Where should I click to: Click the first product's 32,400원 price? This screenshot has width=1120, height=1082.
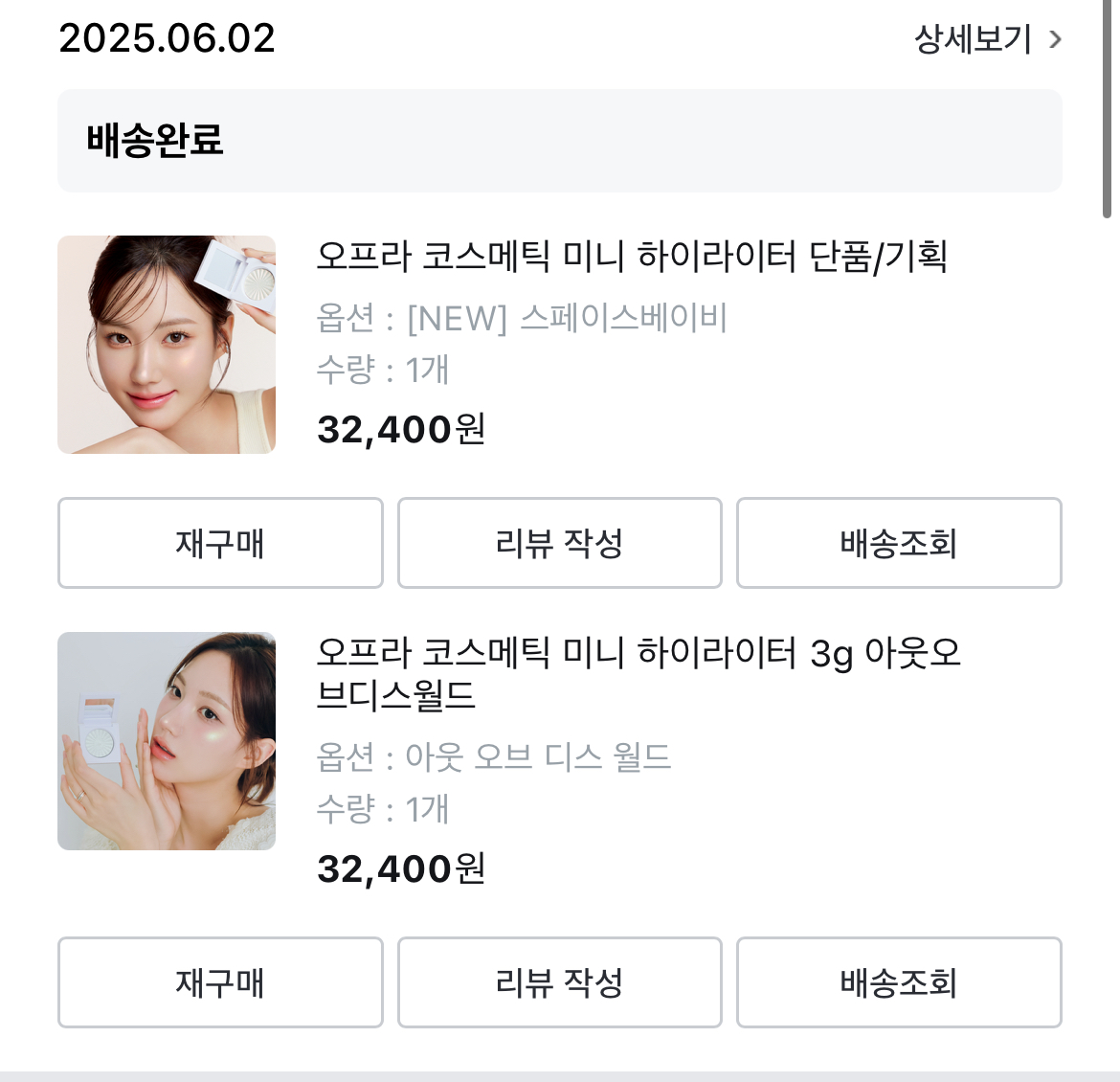[x=401, y=429]
